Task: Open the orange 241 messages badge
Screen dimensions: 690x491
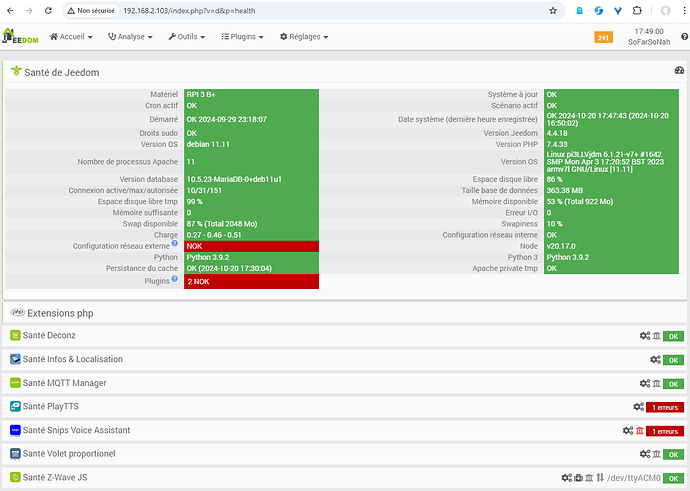Action: 603,37
